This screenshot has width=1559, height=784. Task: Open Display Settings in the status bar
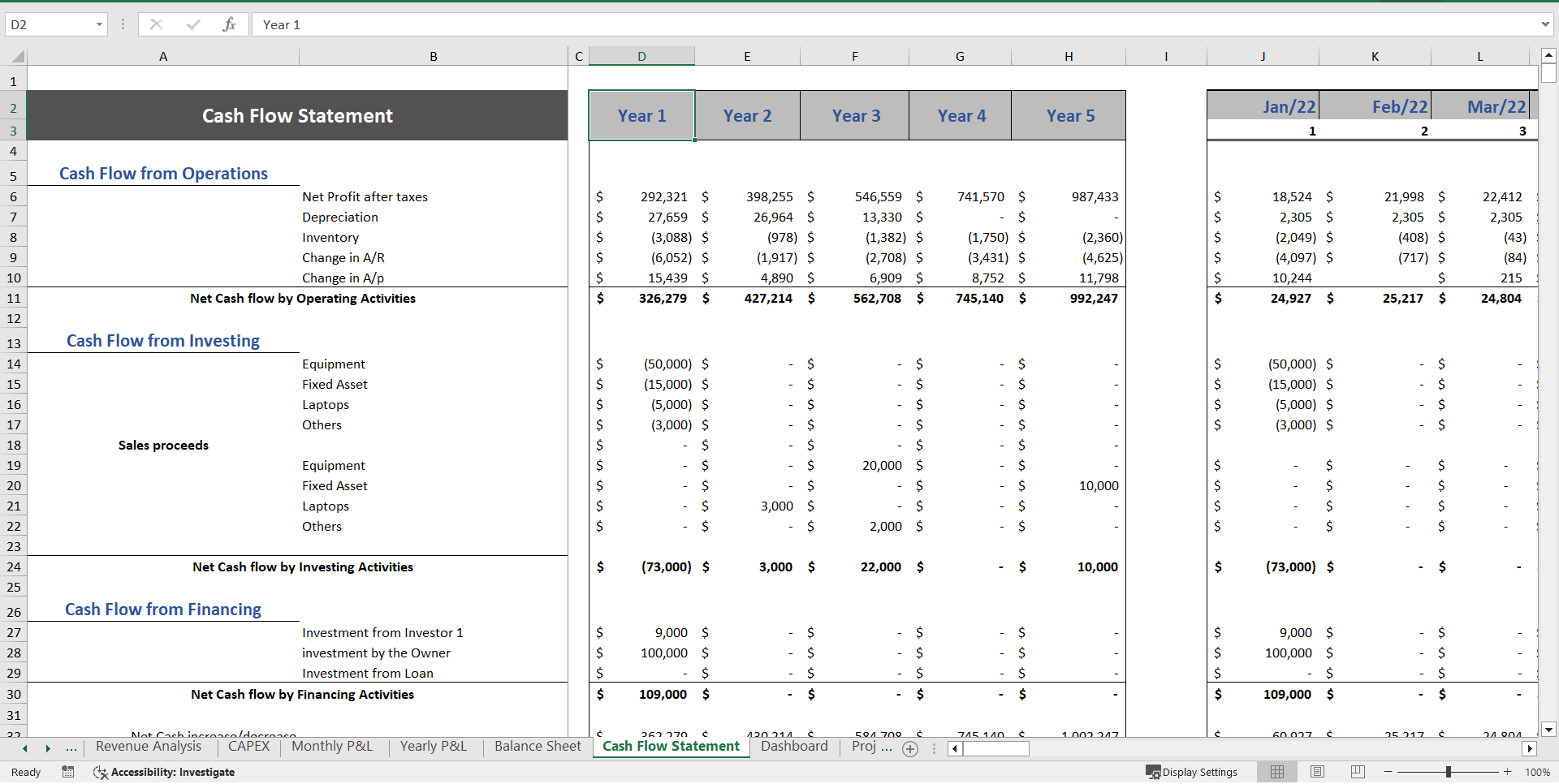click(x=1191, y=772)
